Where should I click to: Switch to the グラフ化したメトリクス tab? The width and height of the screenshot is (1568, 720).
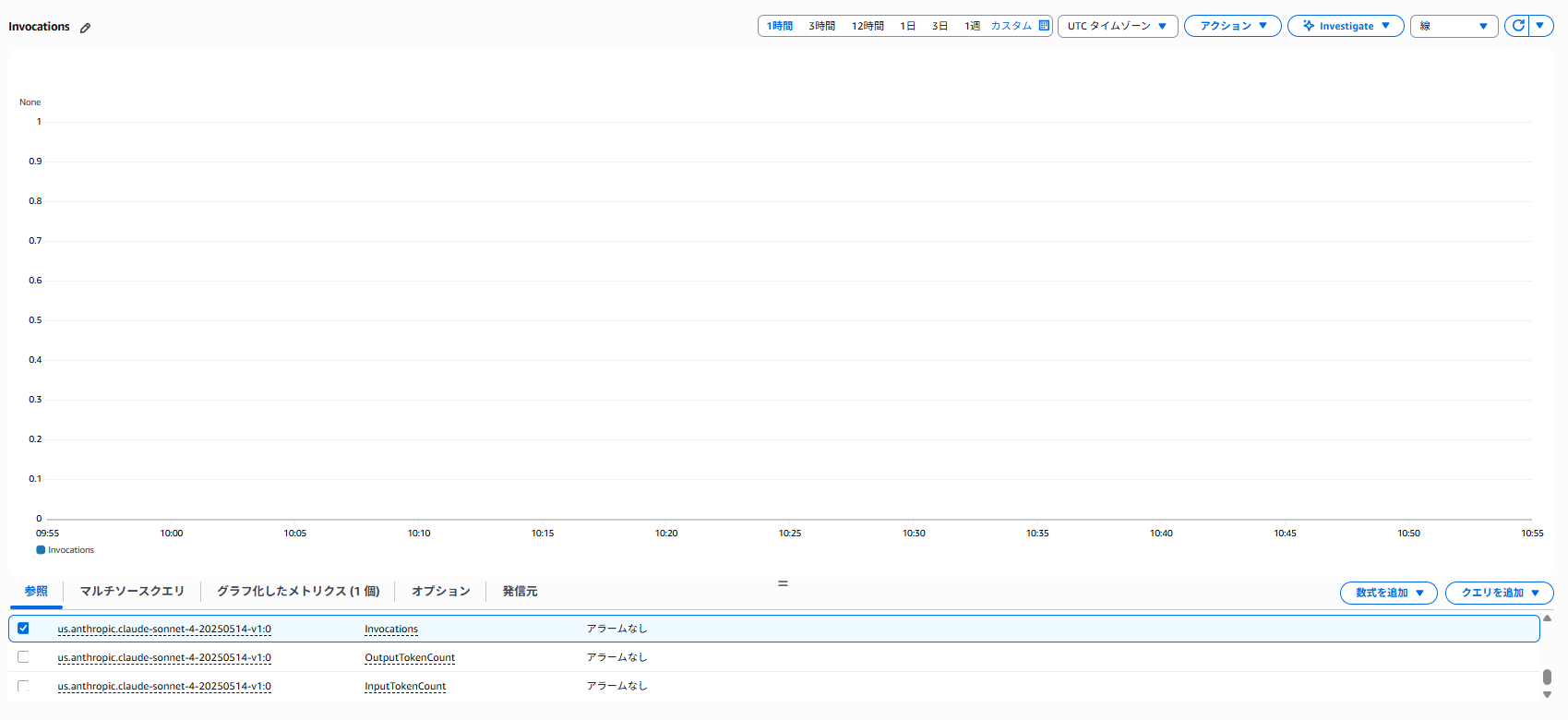click(298, 592)
